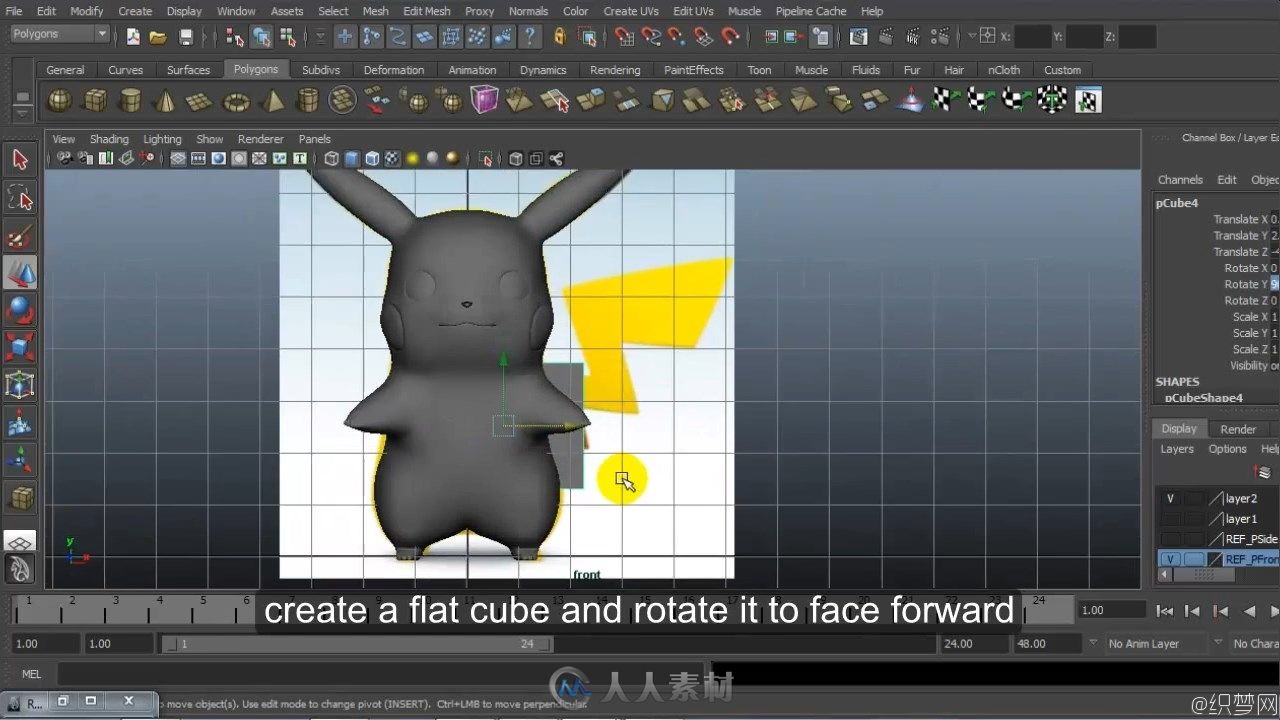Click the time range slider bar
This screenshot has height=720, width=1280.
tap(355, 644)
